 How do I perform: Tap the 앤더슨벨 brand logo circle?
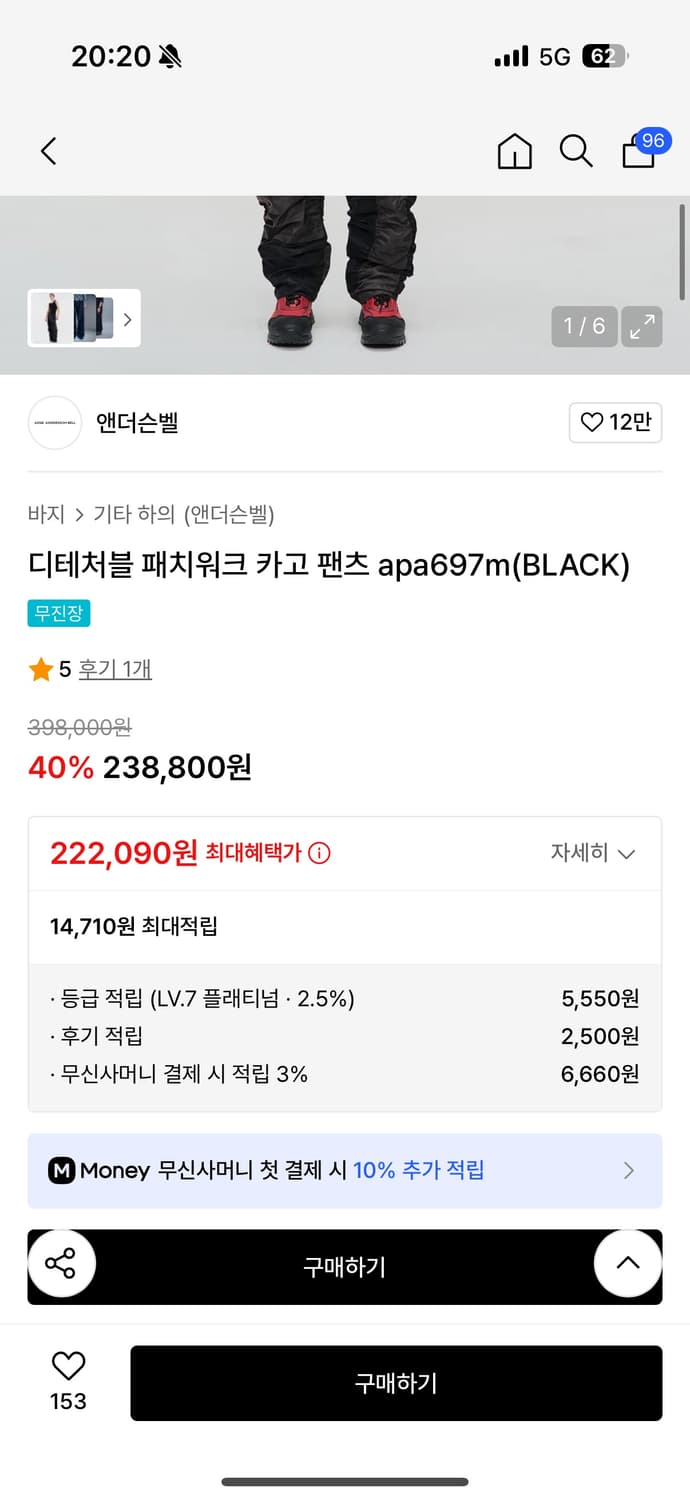pos(55,423)
